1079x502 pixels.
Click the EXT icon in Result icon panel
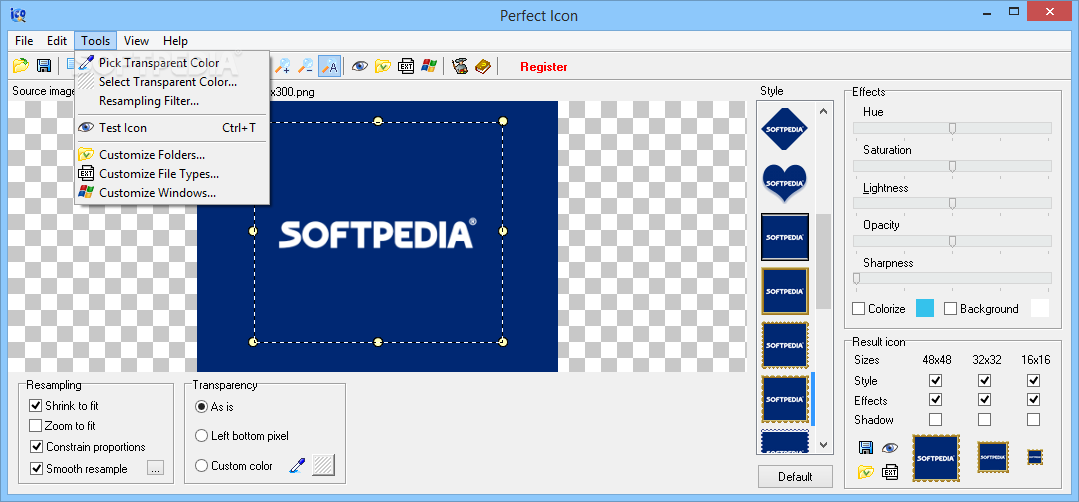point(890,472)
